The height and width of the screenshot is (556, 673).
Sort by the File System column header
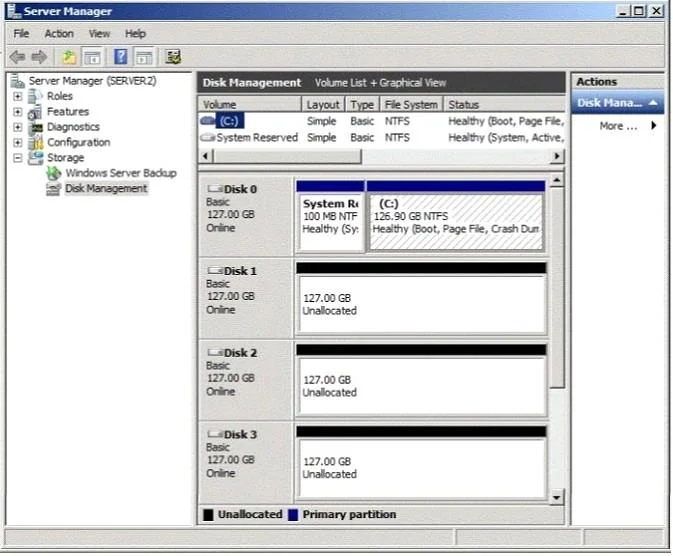click(x=411, y=104)
